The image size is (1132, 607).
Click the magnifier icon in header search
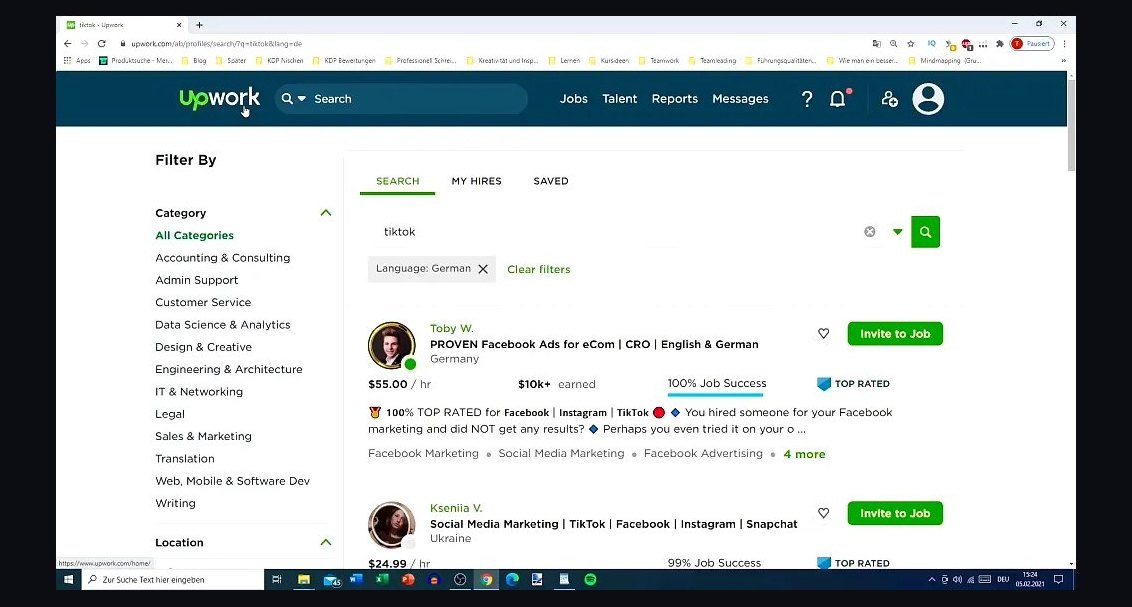287,99
